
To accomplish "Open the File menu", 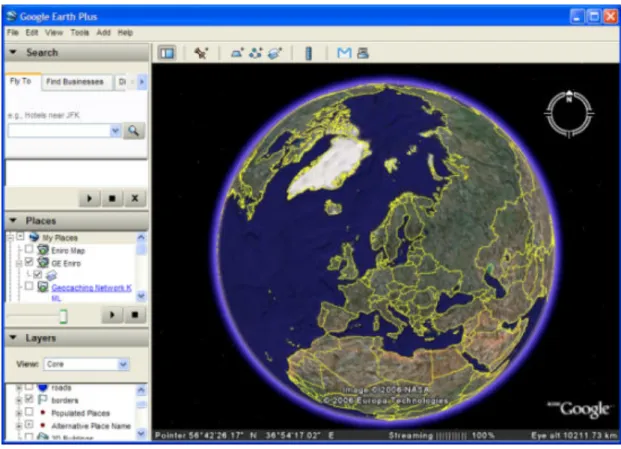I will pos(13,32).
